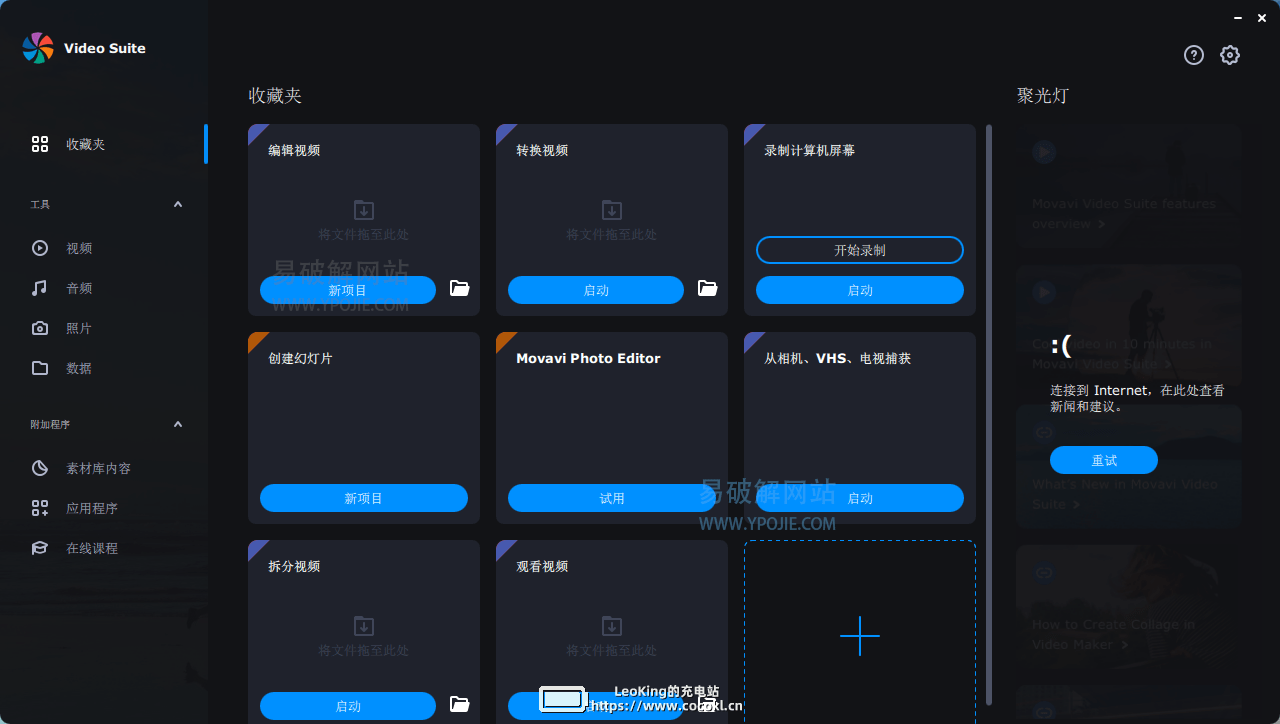Click the open folder icon on 转换视频 card

point(708,289)
